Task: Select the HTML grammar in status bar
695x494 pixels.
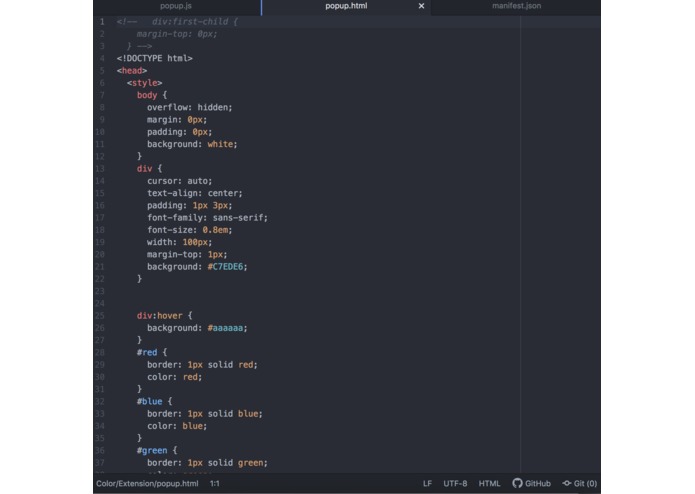Action: tap(489, 483)
